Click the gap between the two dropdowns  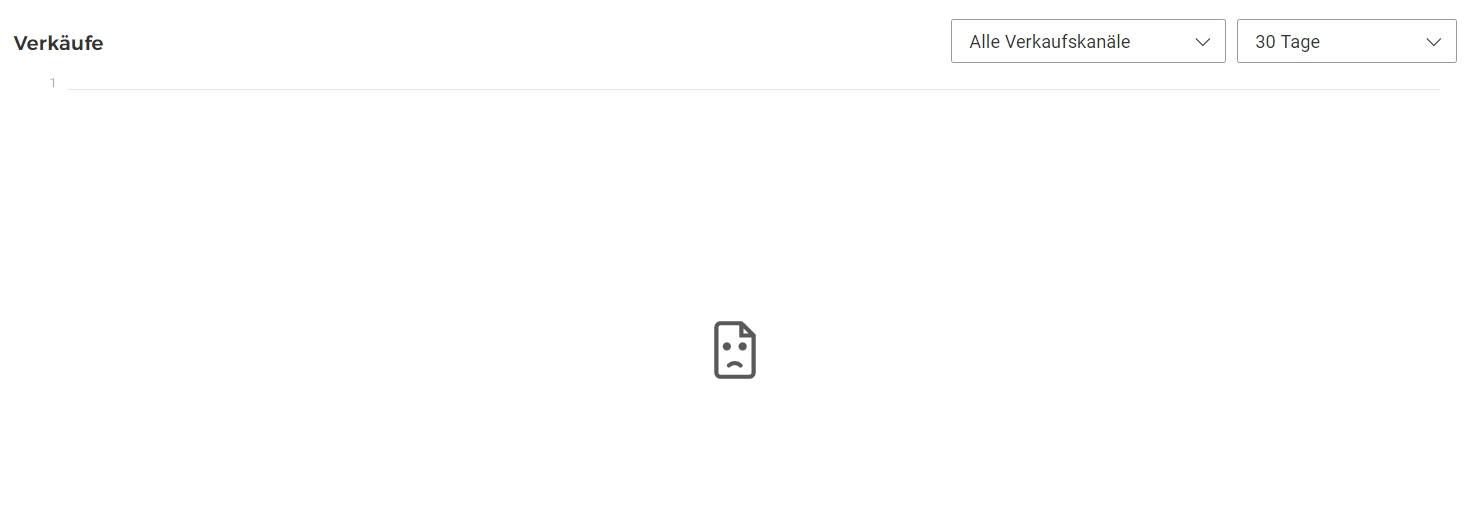point(1231,41)
